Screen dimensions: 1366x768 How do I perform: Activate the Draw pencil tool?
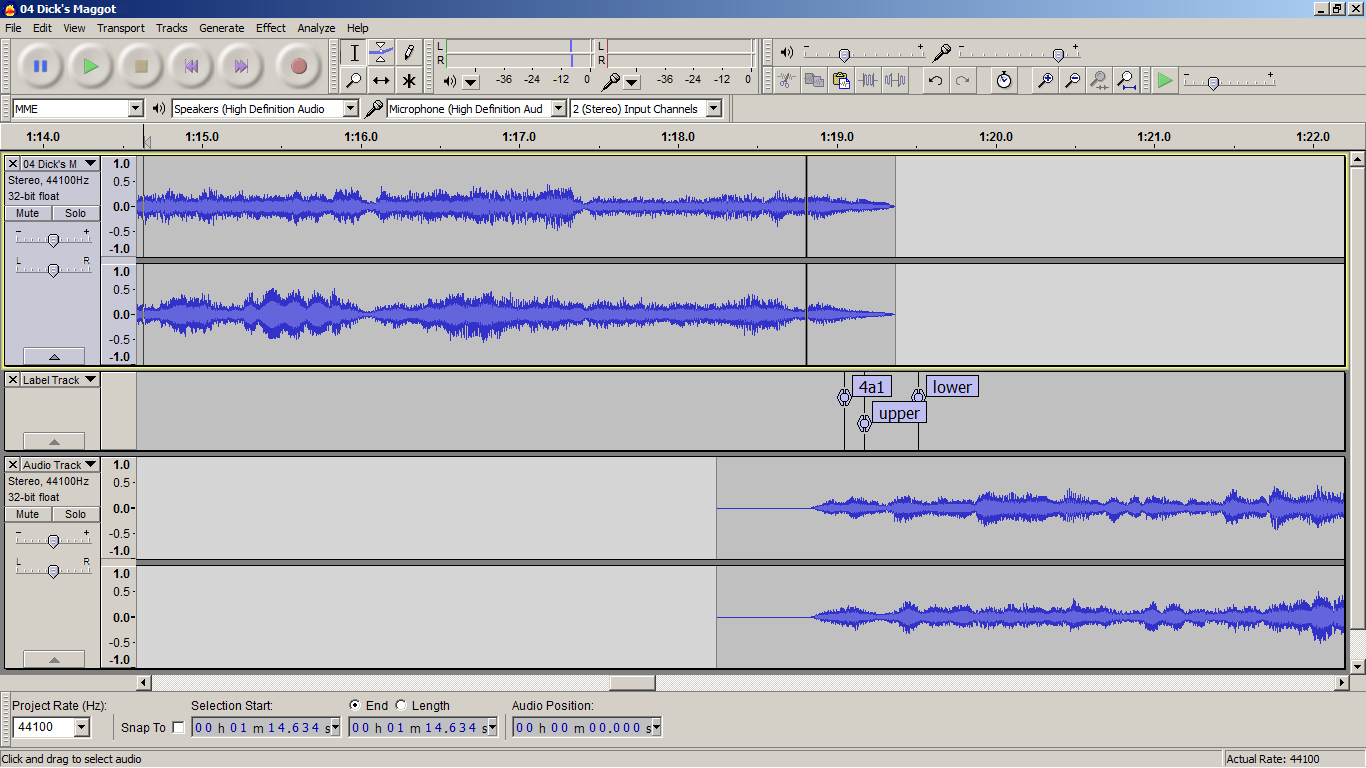408,52
